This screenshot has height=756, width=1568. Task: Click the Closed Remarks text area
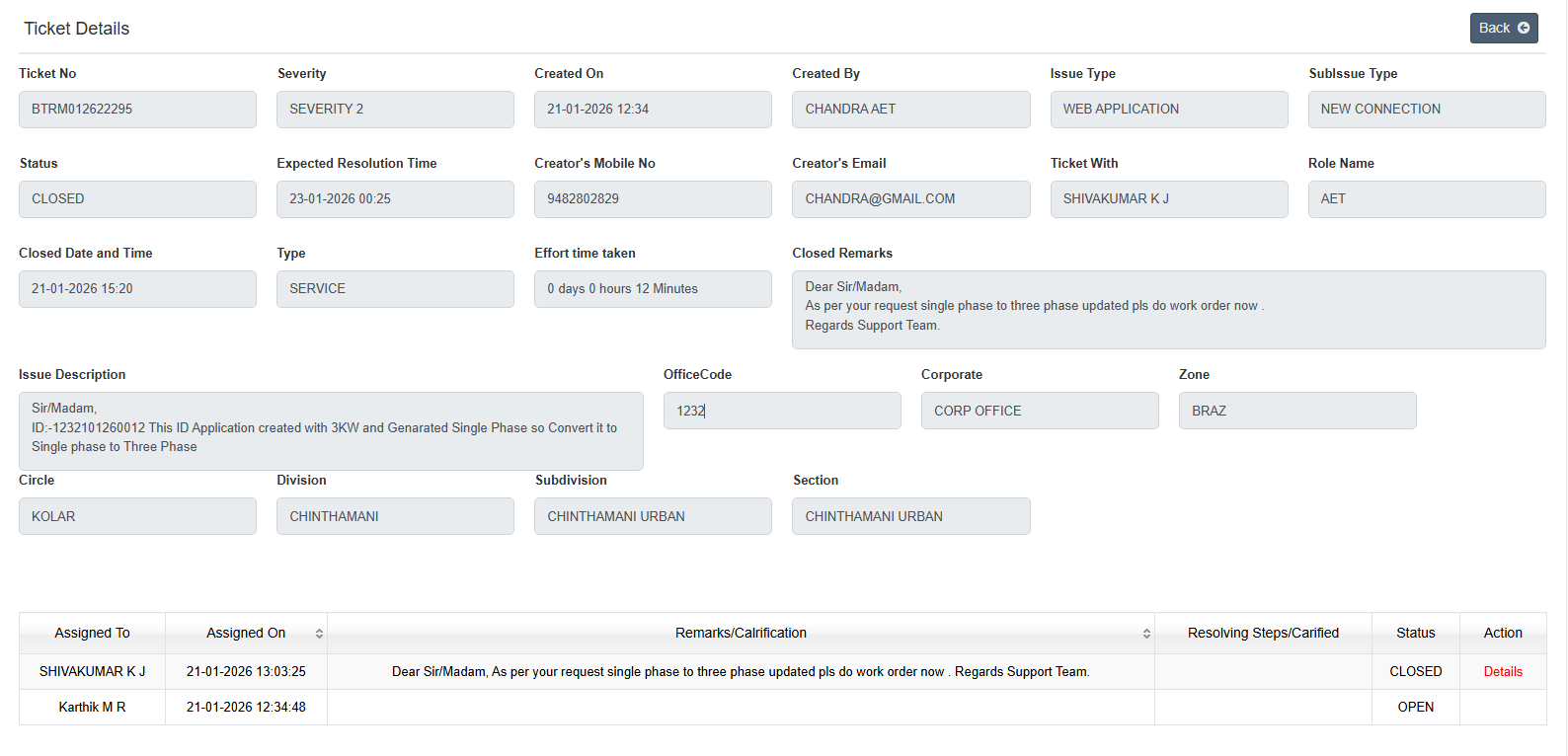(x=1168, y=309)
